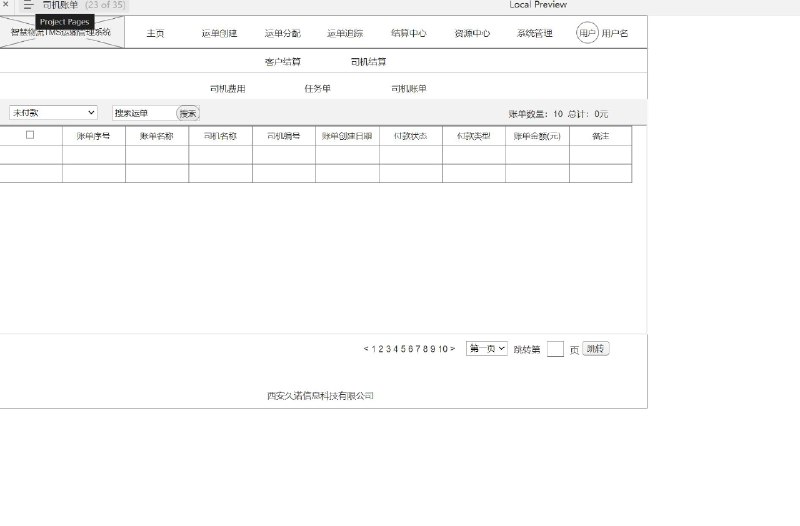800x526 pixels.
Task: Click the 用户 circular avatar icon
Action: pos(587,33)
